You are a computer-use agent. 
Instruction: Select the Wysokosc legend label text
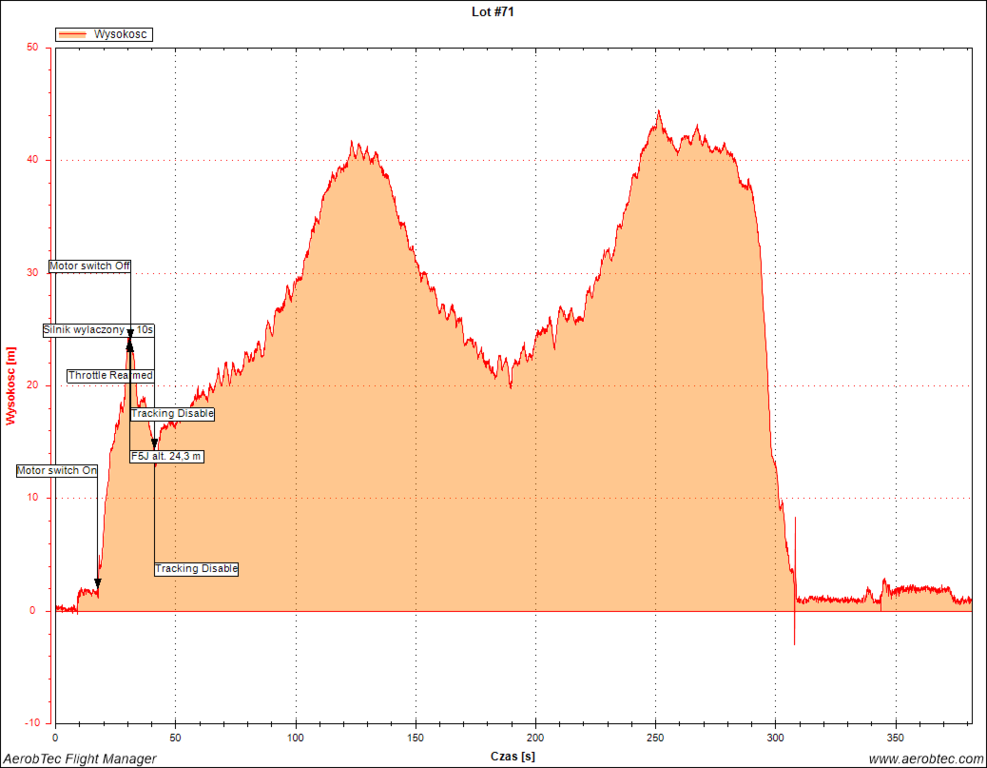tap(121, 34)
